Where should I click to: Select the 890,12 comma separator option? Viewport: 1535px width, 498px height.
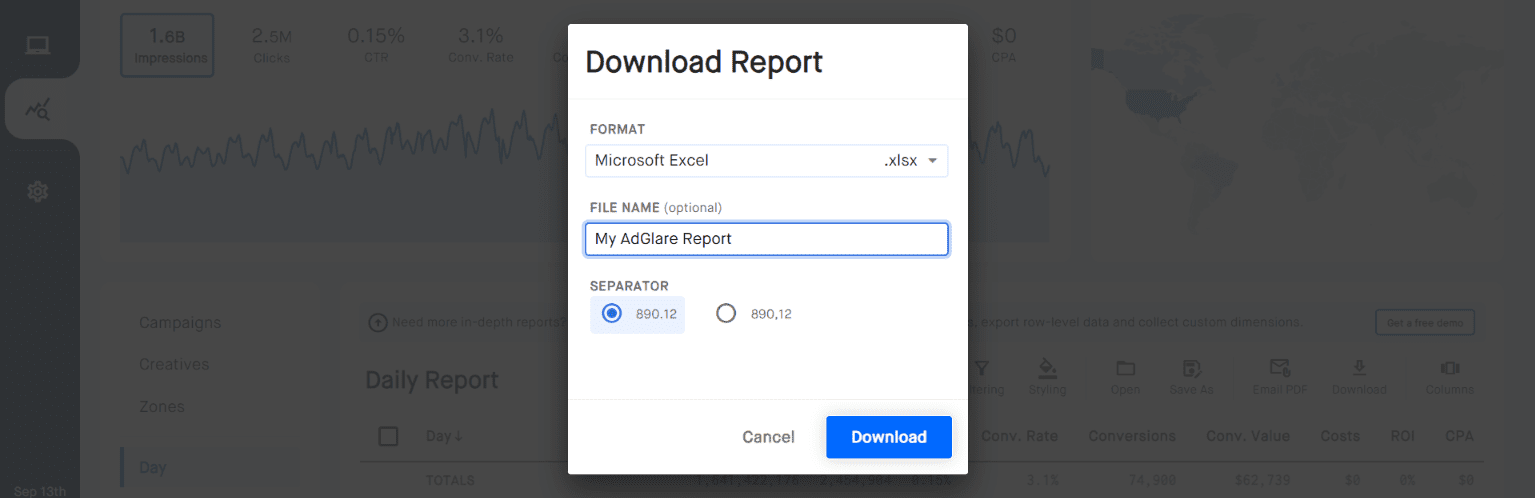(754, 314)
